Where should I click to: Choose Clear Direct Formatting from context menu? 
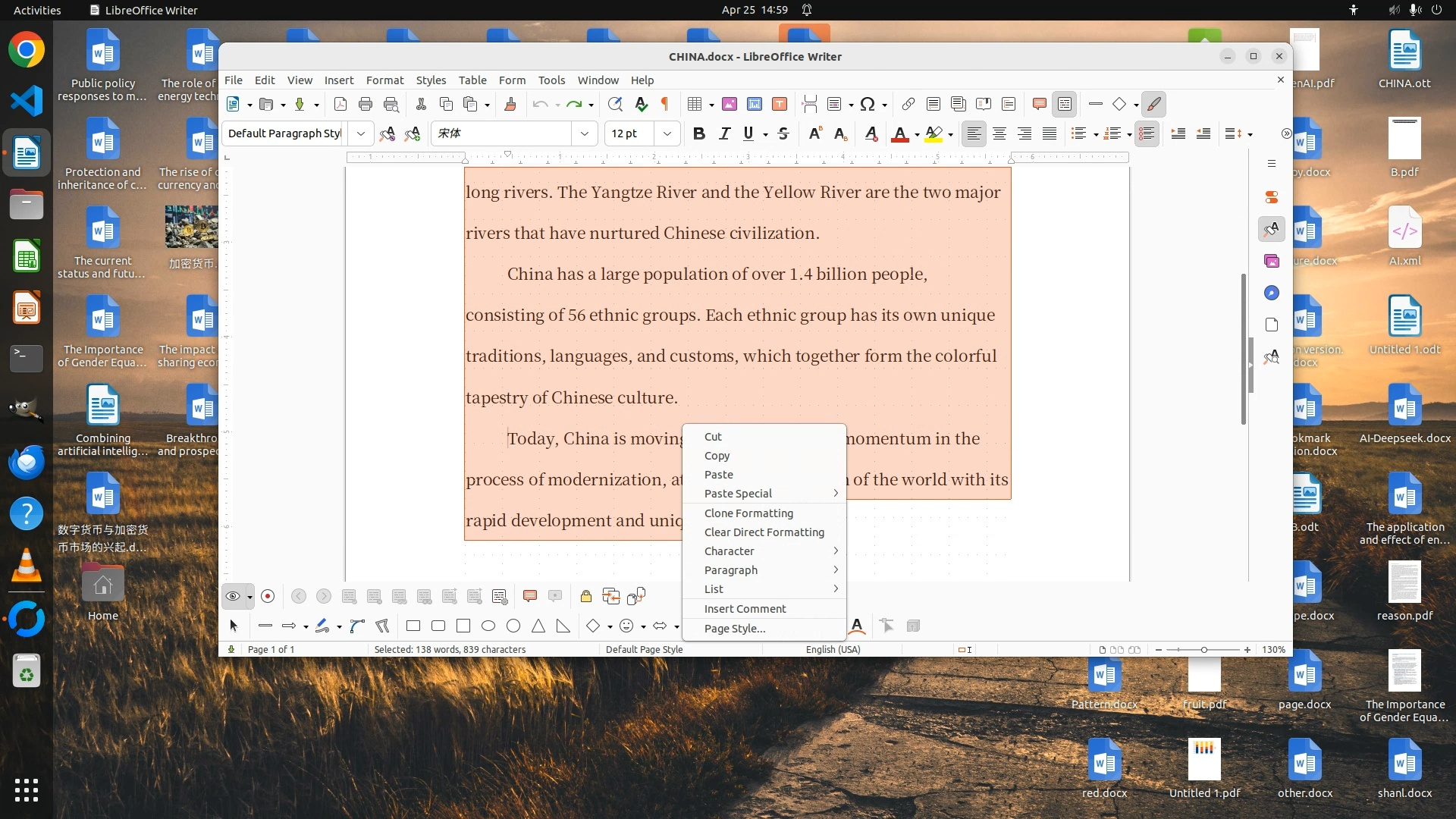764,532
